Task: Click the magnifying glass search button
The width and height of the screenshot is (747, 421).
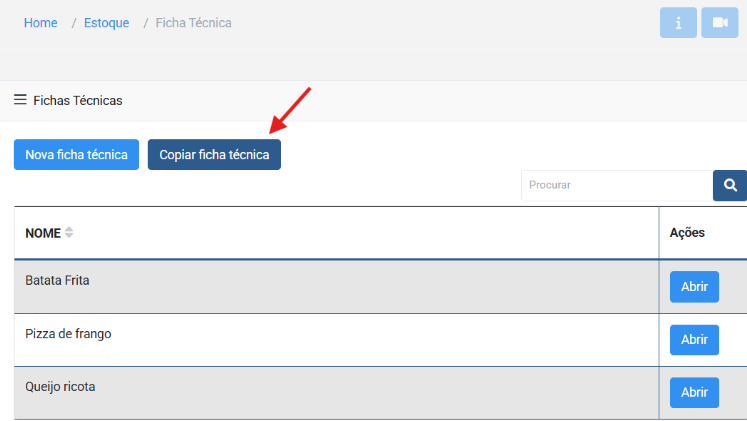Action: click(730, 185)
